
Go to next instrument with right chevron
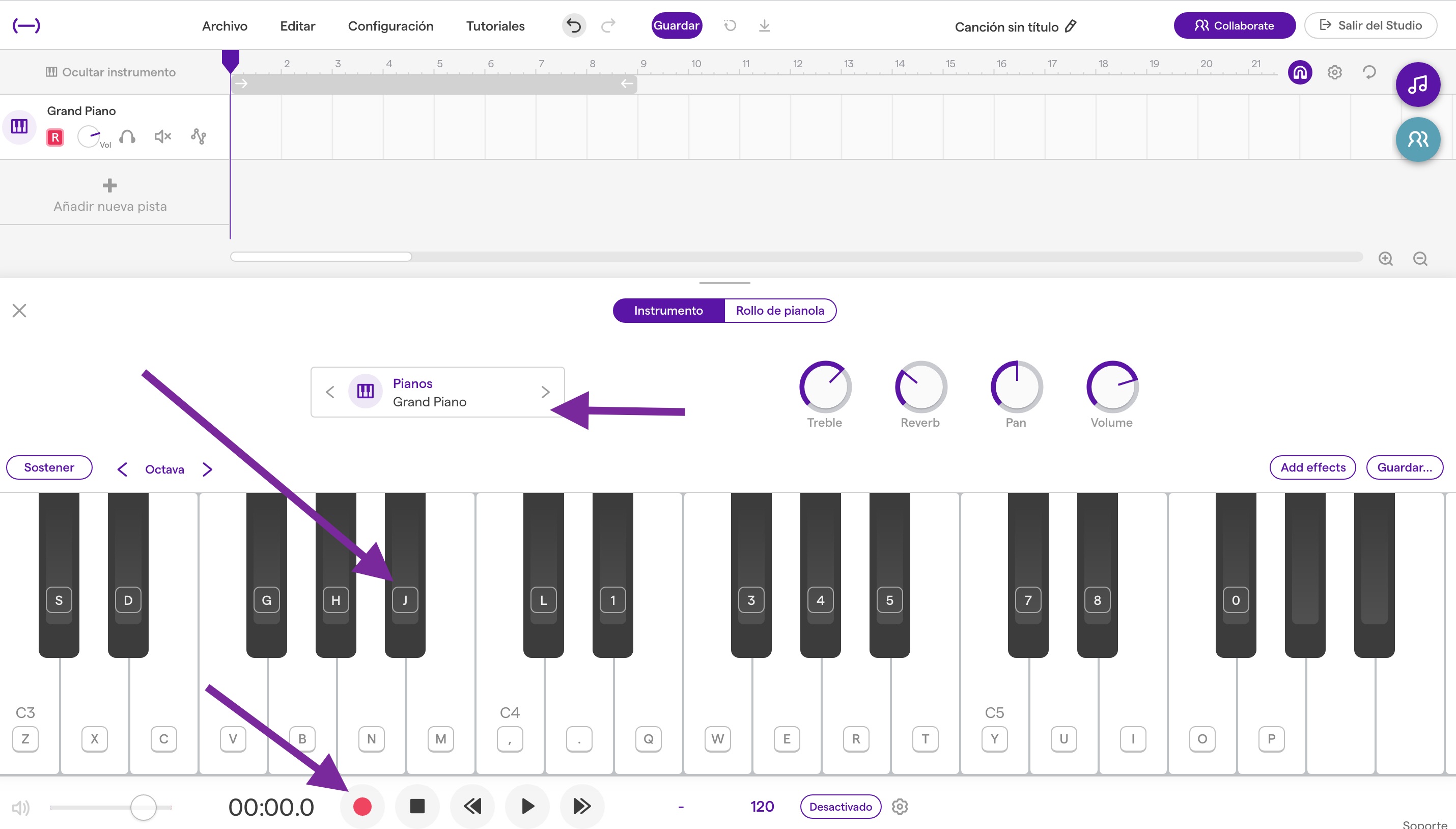pos(545,392)
